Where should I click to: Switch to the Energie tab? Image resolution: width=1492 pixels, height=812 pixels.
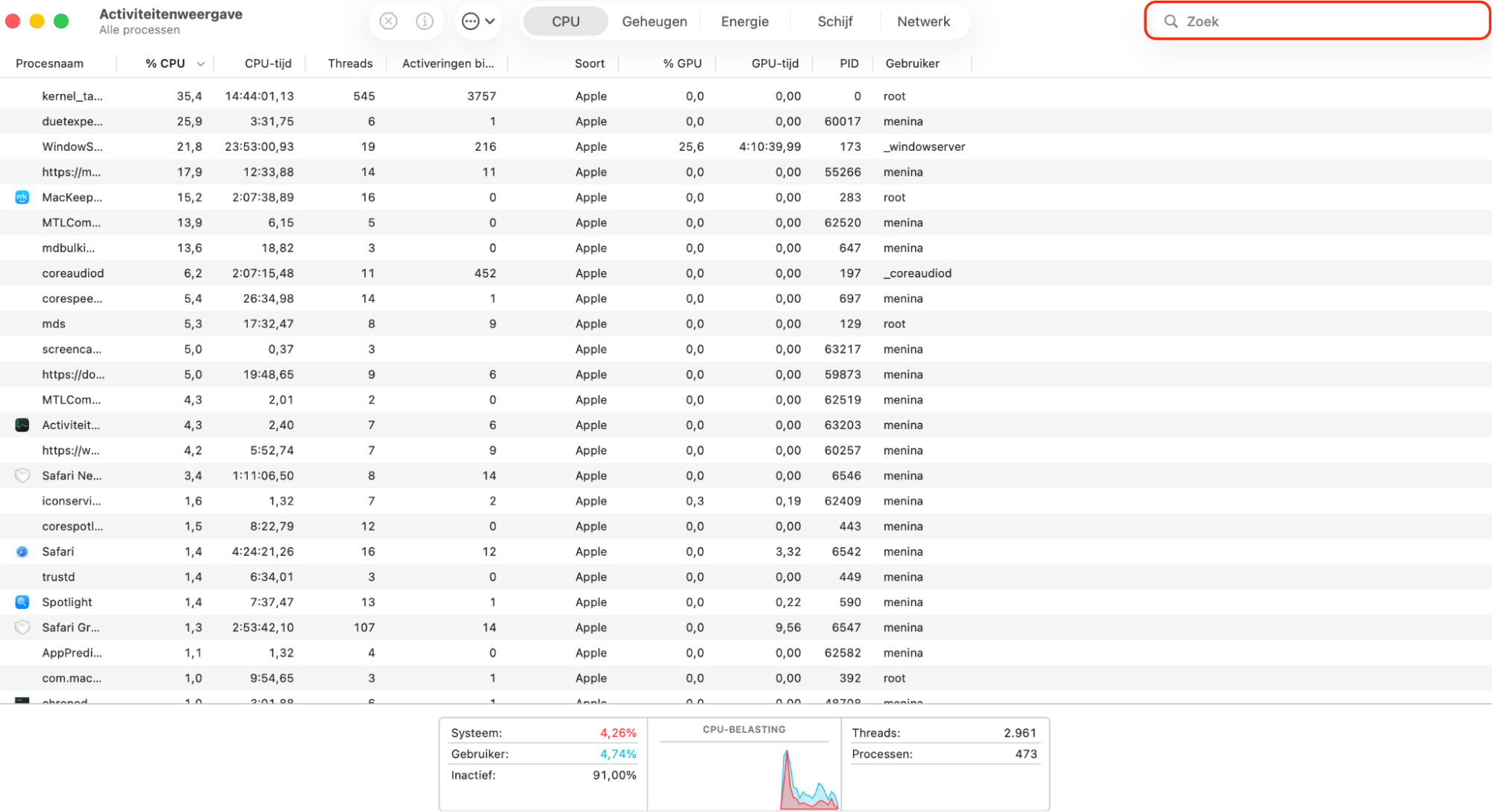744,21
